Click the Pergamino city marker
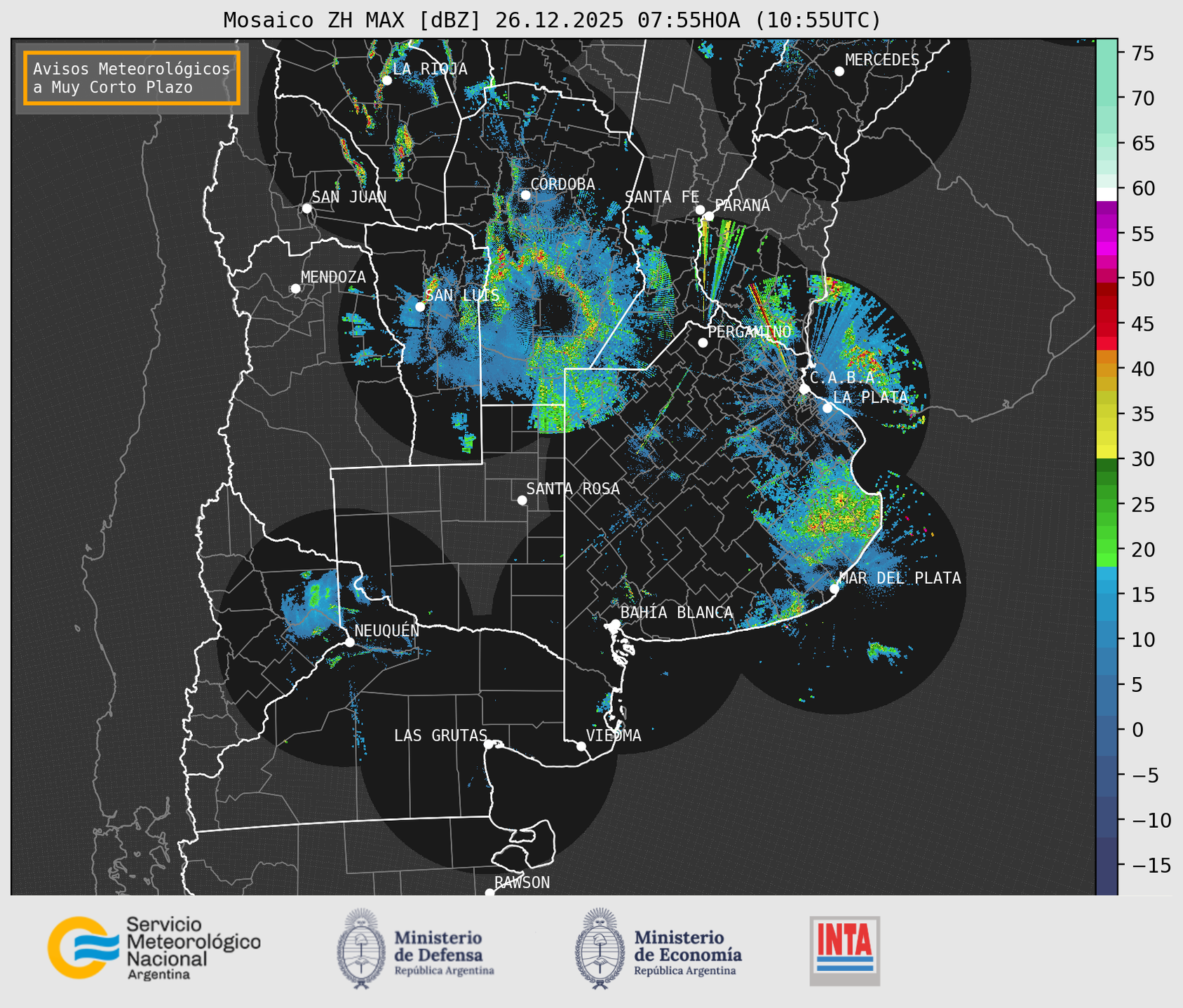1183x1008 pixels. [x=703, y=343]
